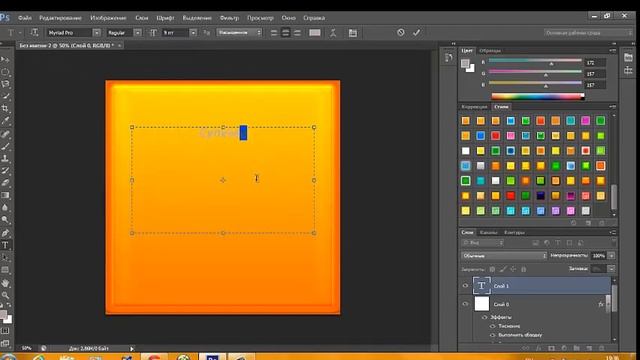Toggle lock transparent pixels
Screen dimensions: 640x360
coord(492,269)
